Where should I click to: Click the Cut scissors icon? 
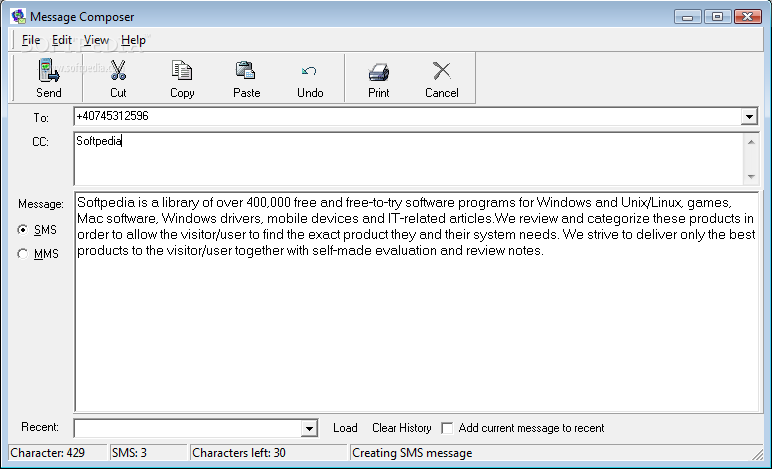click(118, 70)
